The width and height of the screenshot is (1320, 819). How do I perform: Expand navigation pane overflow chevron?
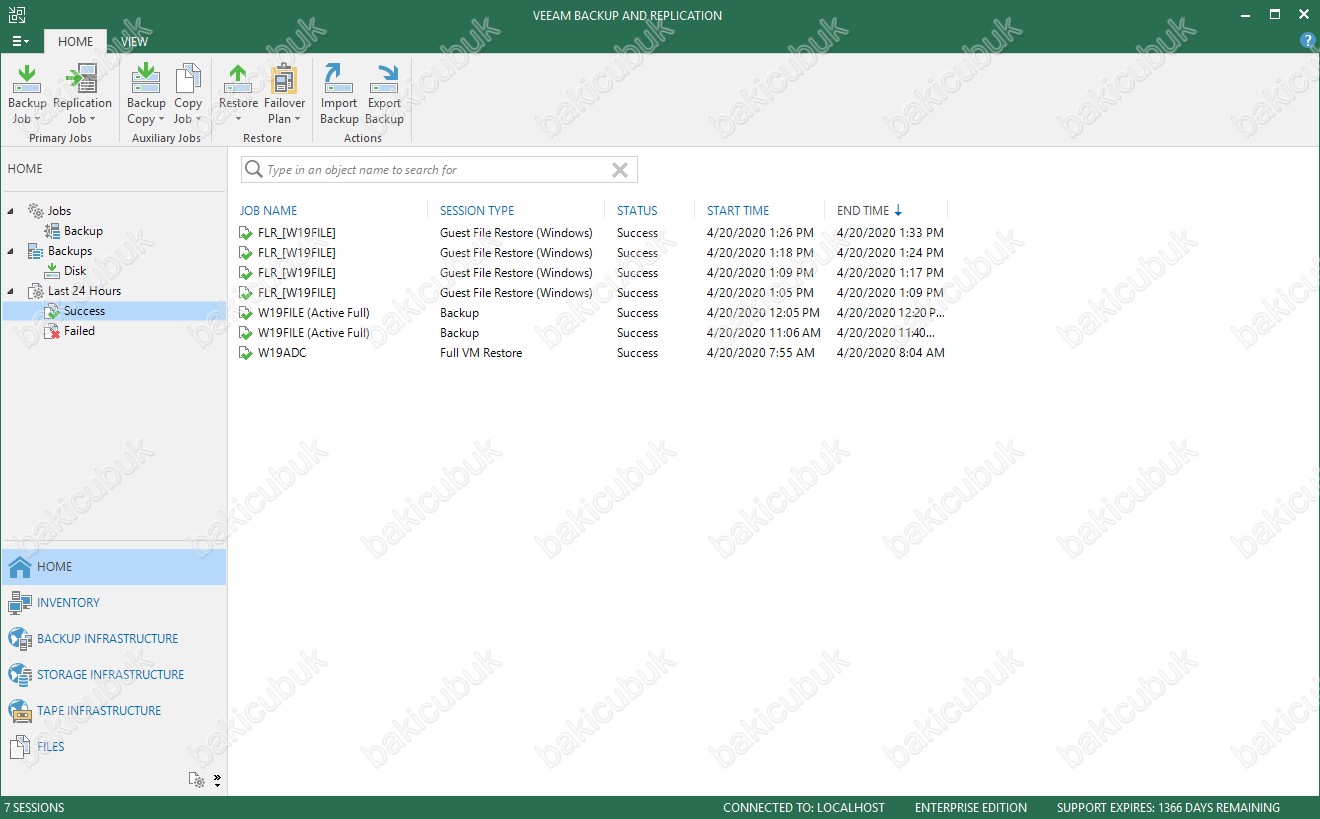point(217,780)
